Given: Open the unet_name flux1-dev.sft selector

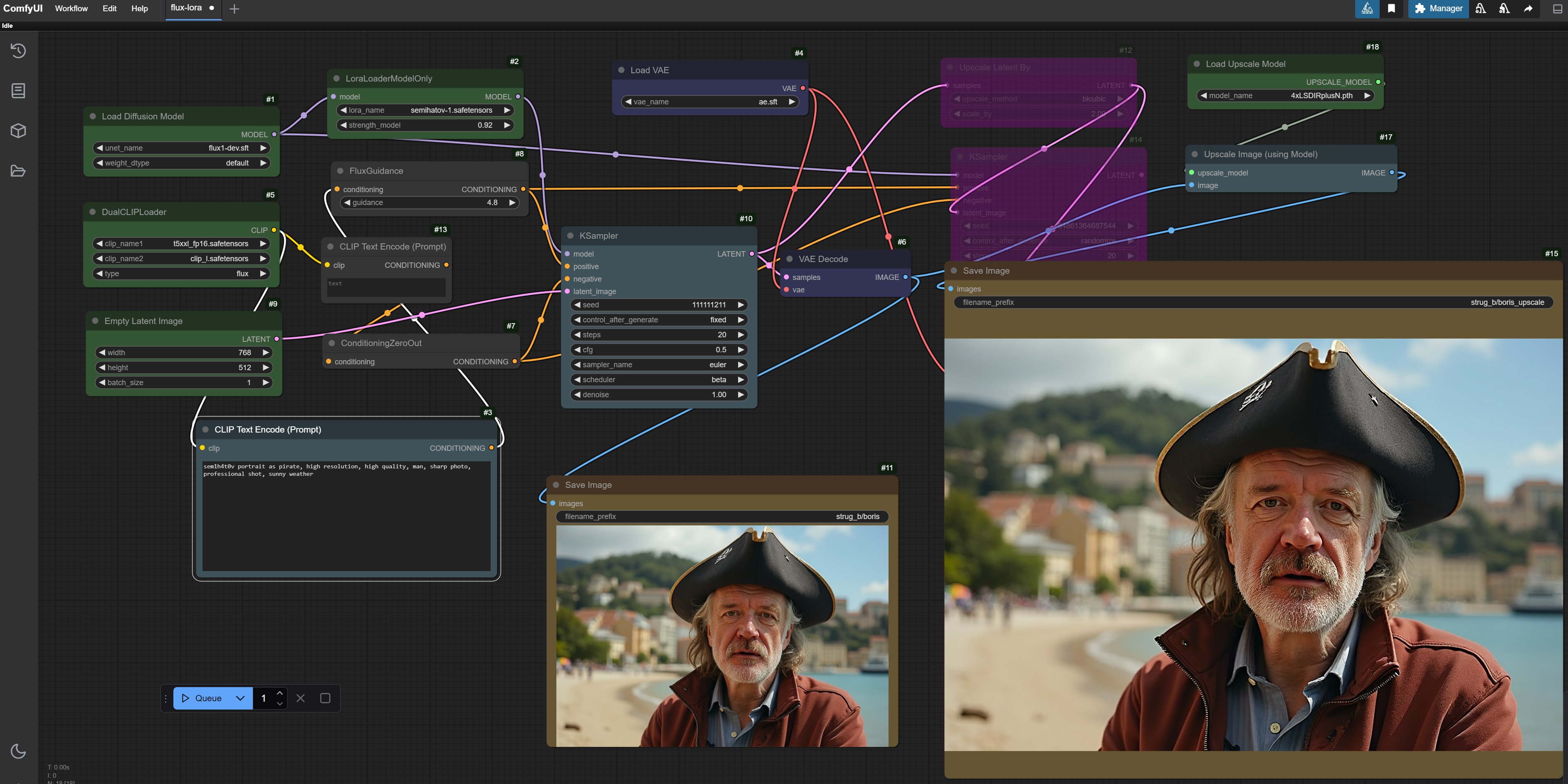Looking at the screenshot, I should point(181,148).
